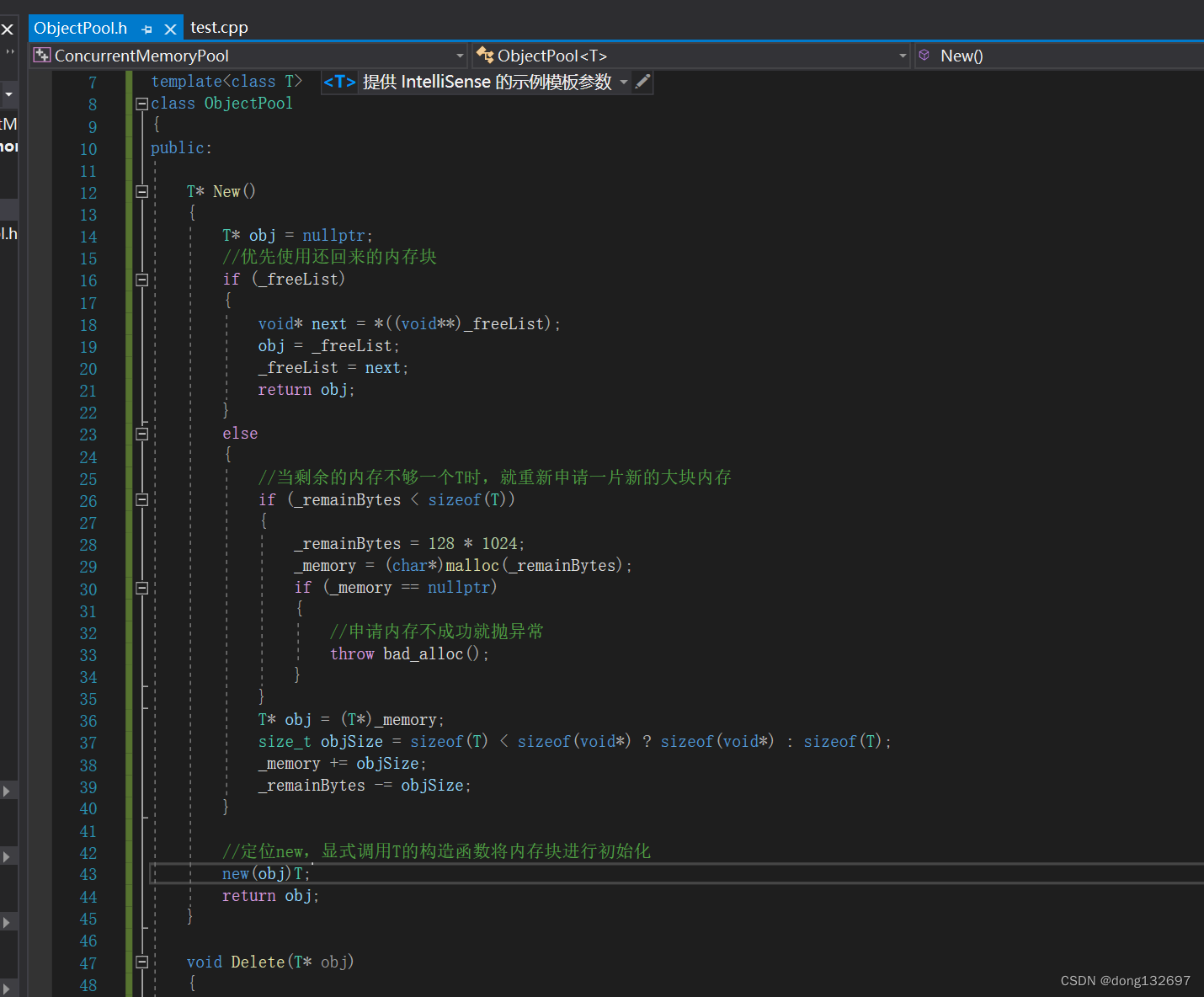The width and height of the screenshot is (1204, 997).
Task: Click line number 28 in the gutter
Action: (x=88, y=545)
